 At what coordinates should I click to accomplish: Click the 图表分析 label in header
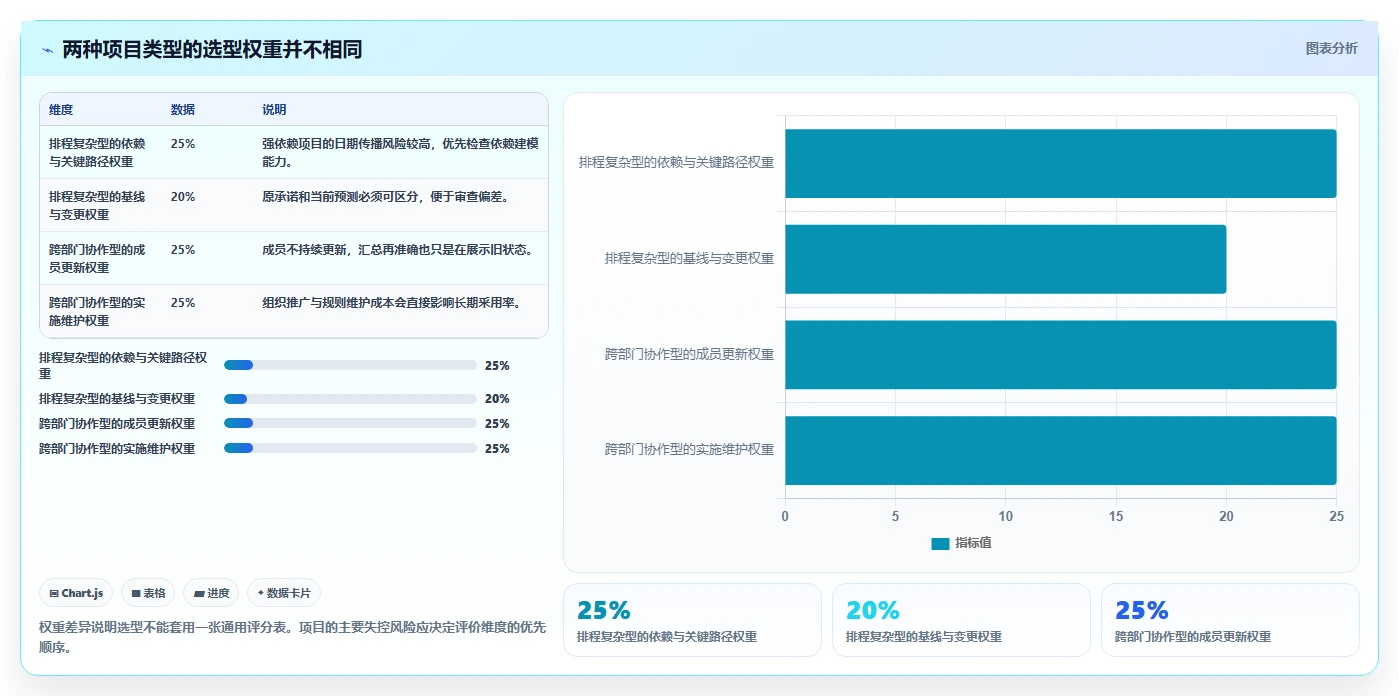pos(1331,48)
